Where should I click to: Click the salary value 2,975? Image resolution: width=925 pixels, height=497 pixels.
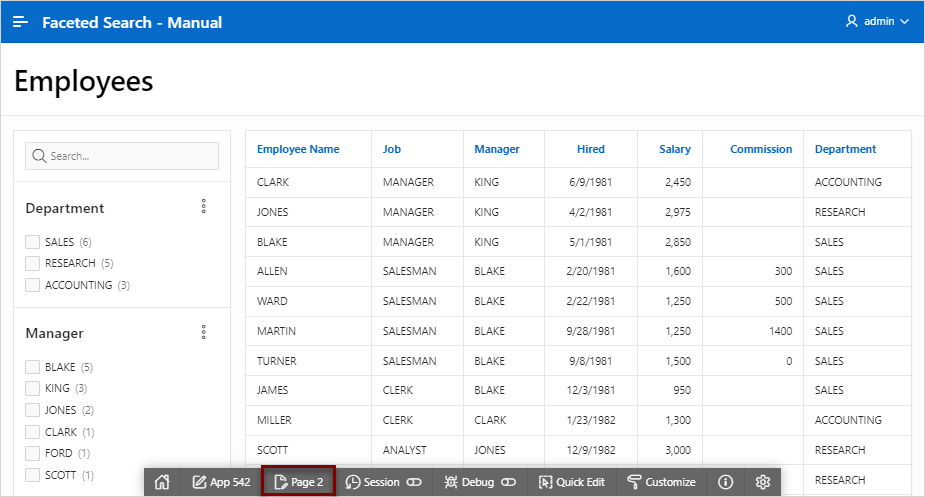678,212
